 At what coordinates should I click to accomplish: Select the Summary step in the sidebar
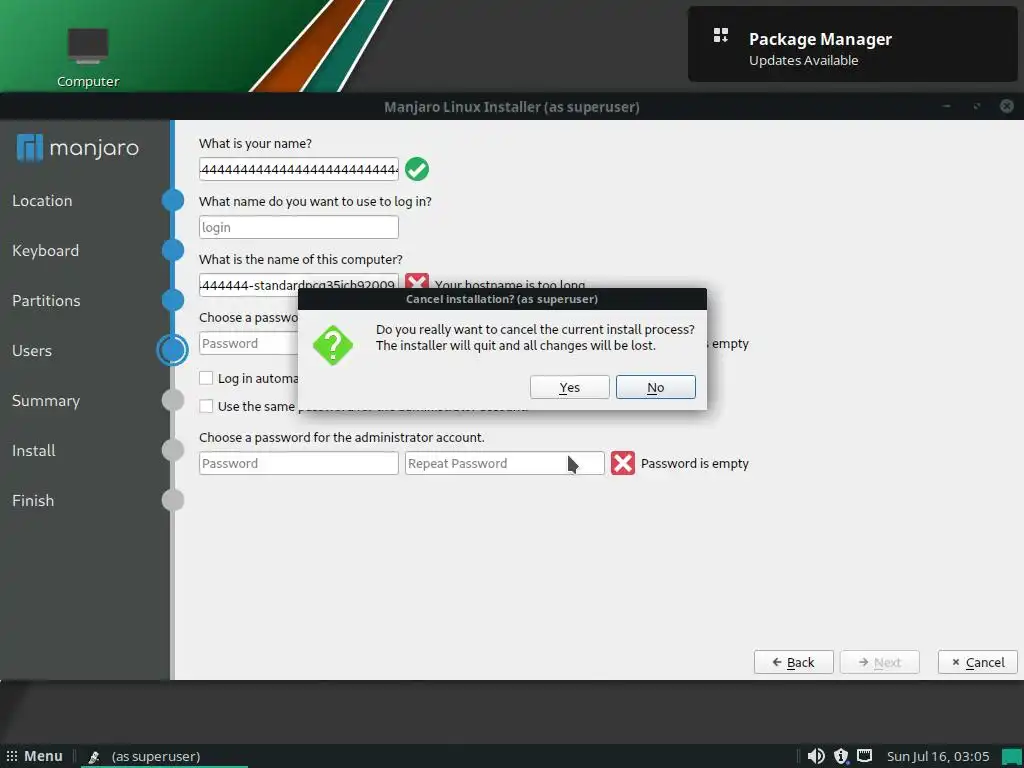(x=46, y=400)
